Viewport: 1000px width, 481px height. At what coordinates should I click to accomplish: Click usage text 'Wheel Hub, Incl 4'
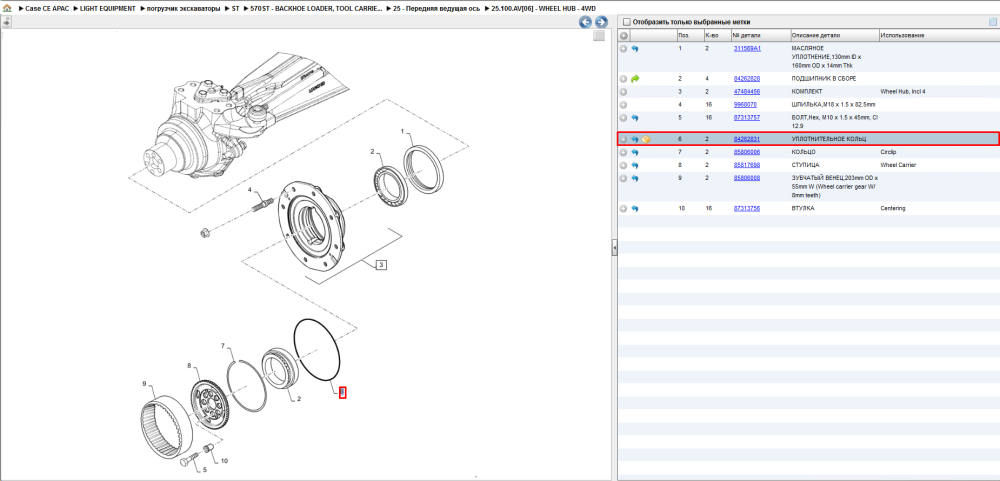click(x=902, y=92)
